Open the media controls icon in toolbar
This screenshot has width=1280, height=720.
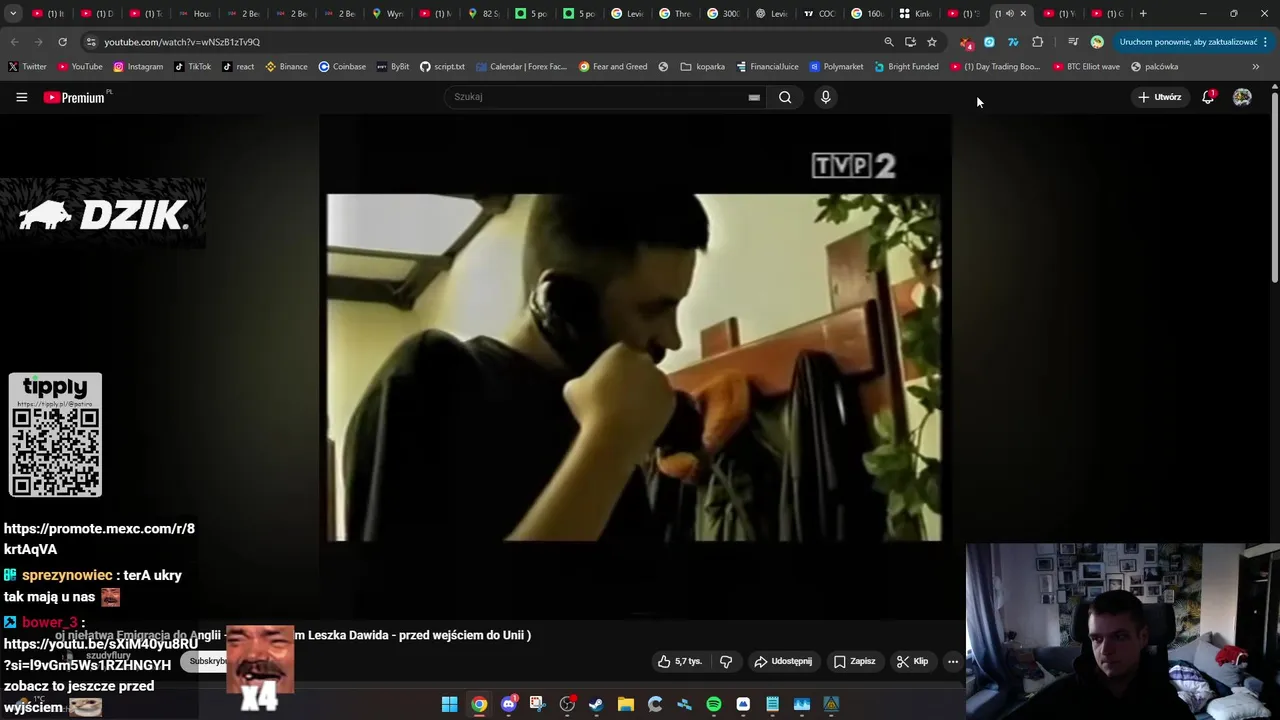1073,42
